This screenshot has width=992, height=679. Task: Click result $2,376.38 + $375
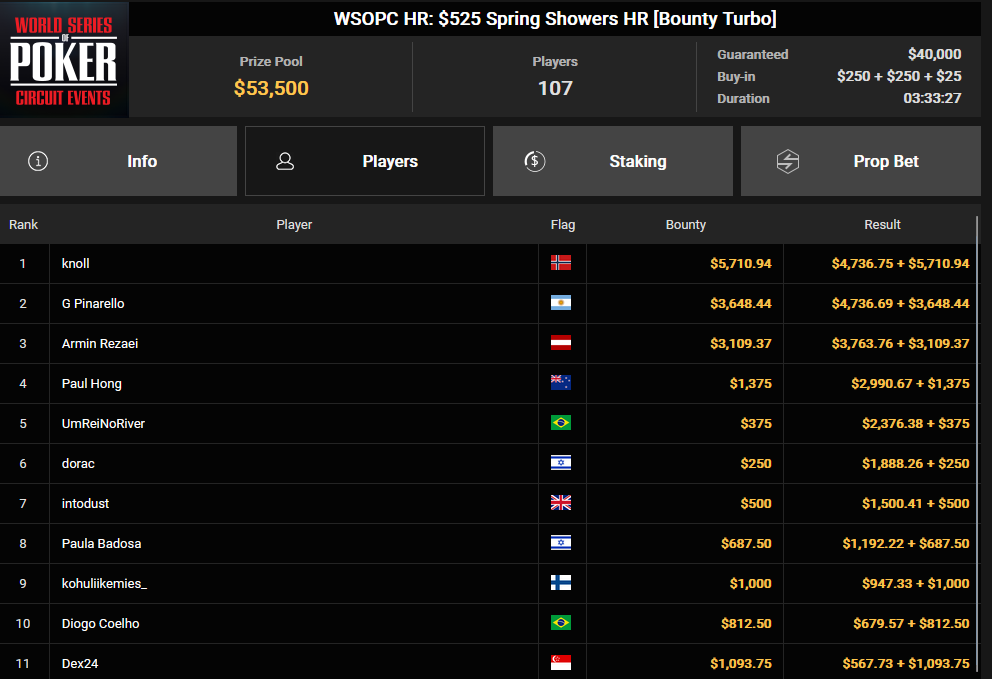[915, 423]
